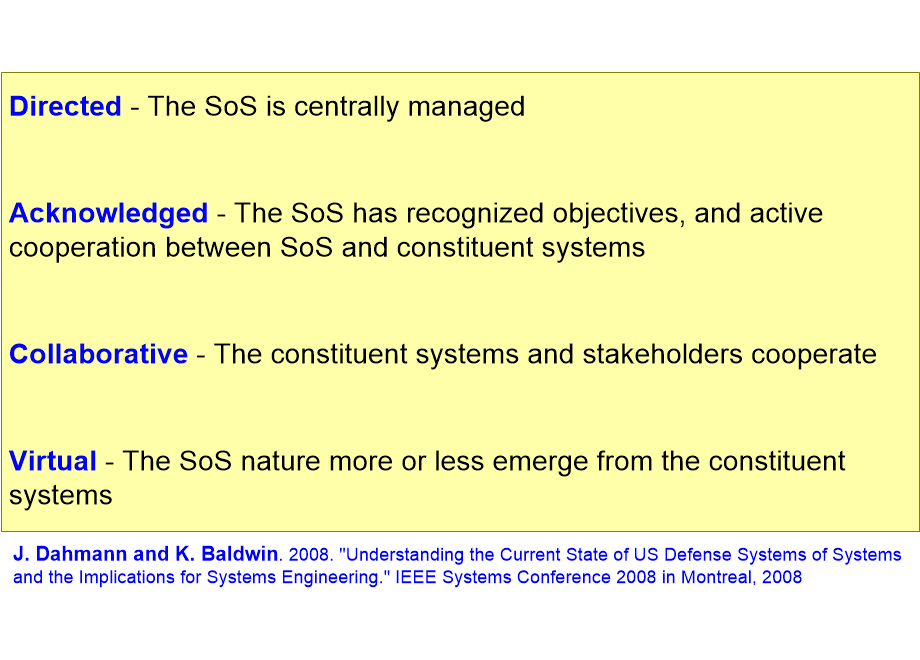The width and height of the screenshot is (920, 660).
Task: Click the blue "Acknowledged" heading
Action: tap(109, 214)
